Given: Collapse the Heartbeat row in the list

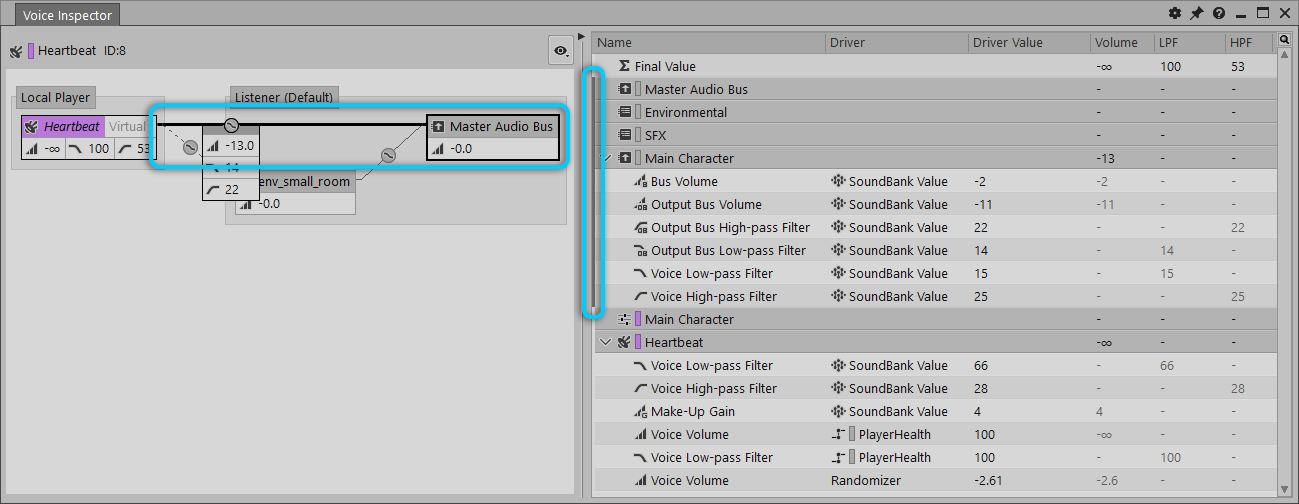Looking at the screenshot, I should tap(604, 343).
